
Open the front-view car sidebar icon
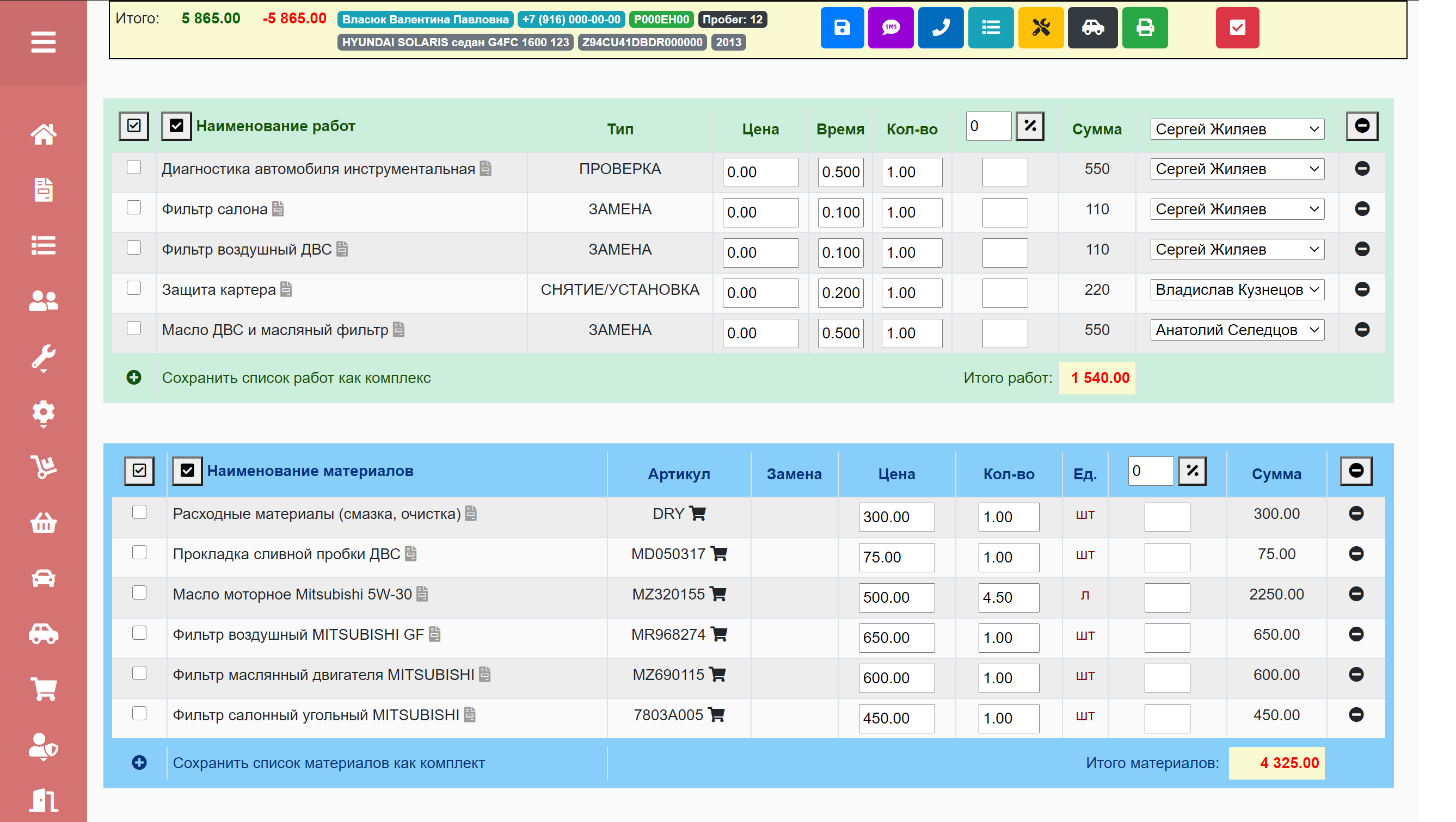point(44,578)
